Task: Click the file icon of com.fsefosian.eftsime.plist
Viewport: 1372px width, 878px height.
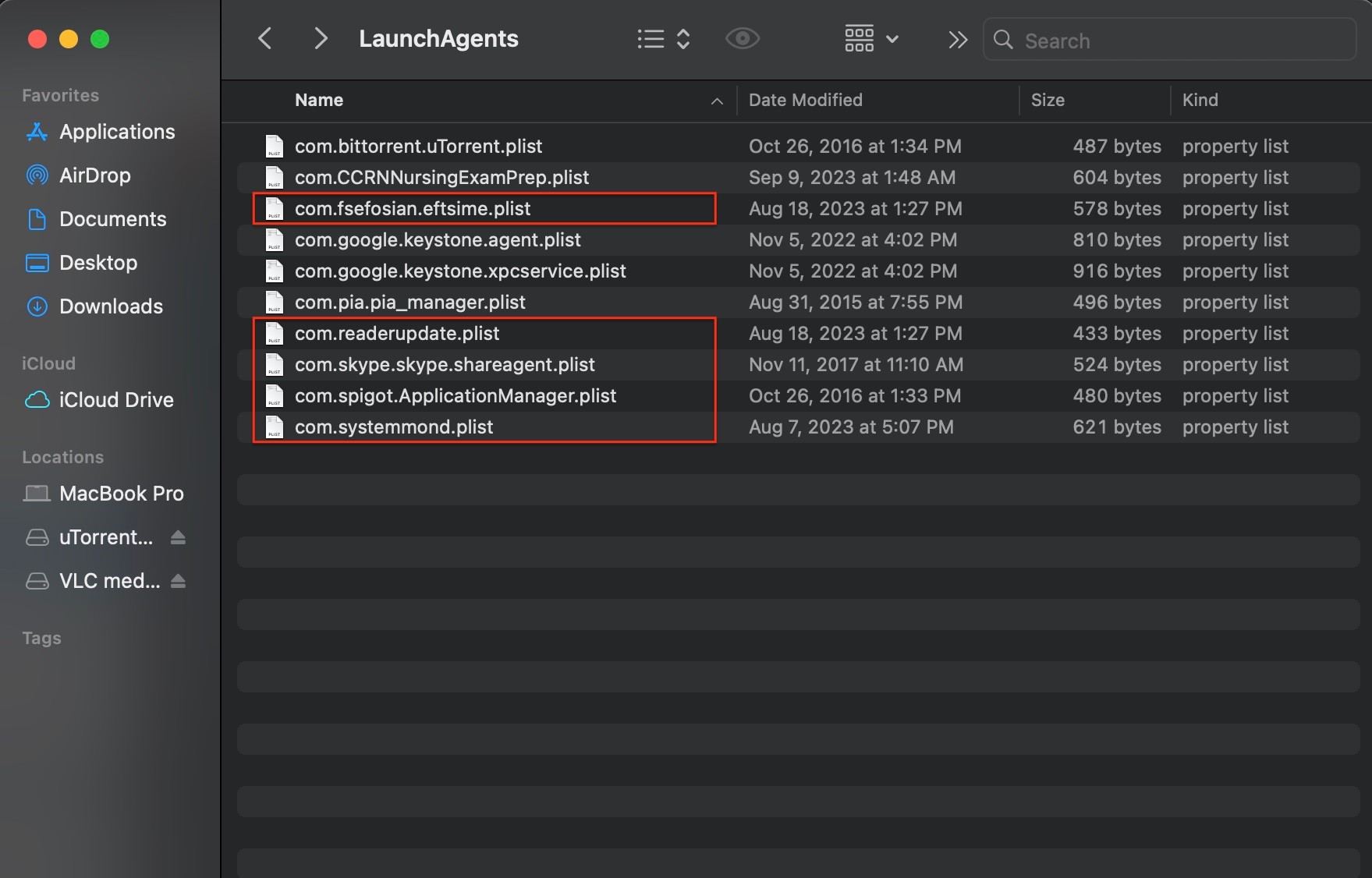Action: pyautogui.click(x=274, y=208)
